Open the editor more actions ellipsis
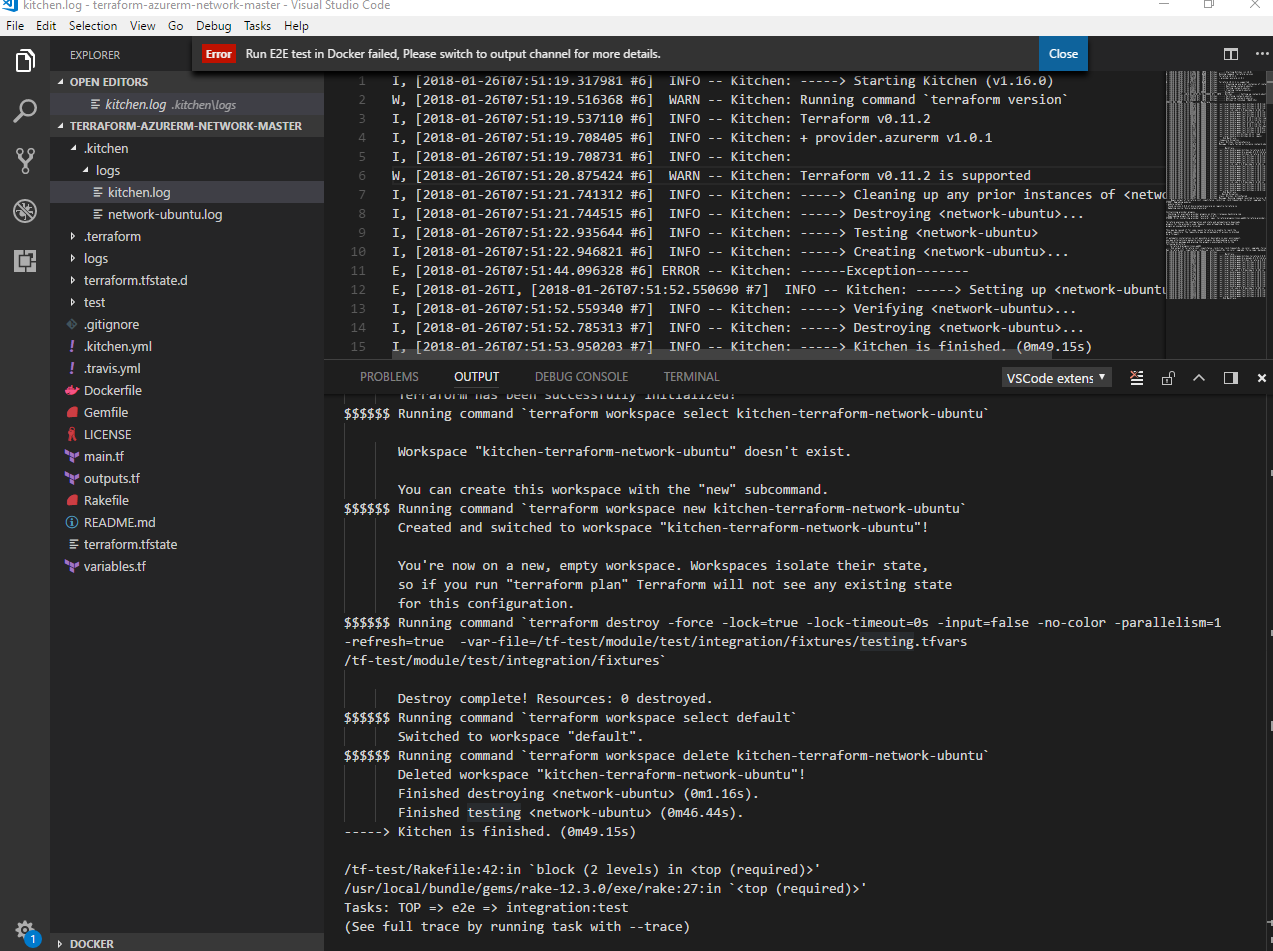 (1260, 54)
